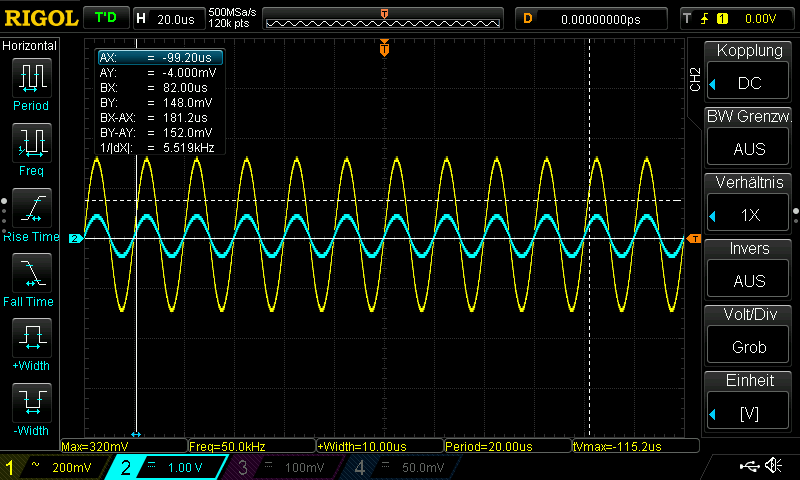Screen dimensions: 800x480
Task: Click the 500MSa/s sample rate readout
Action: [x=232, y=13]
